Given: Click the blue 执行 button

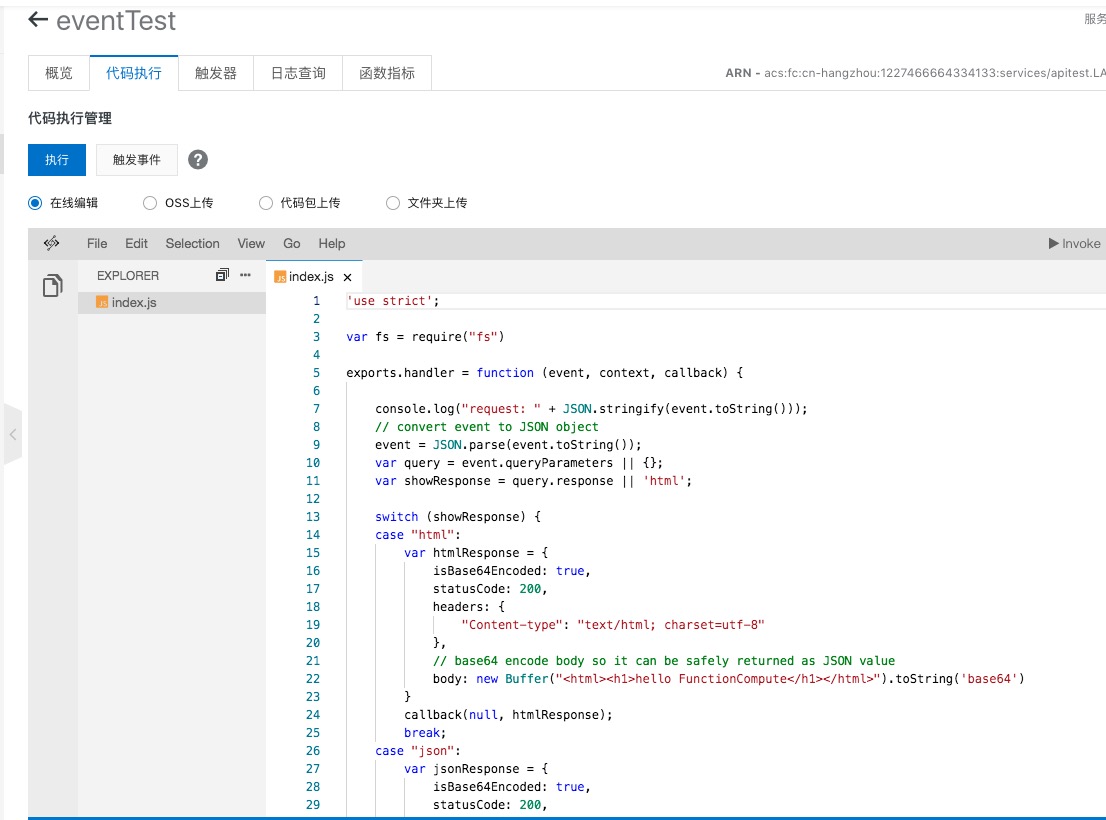Looking at the screenshot, I should (x=57, y=160).
